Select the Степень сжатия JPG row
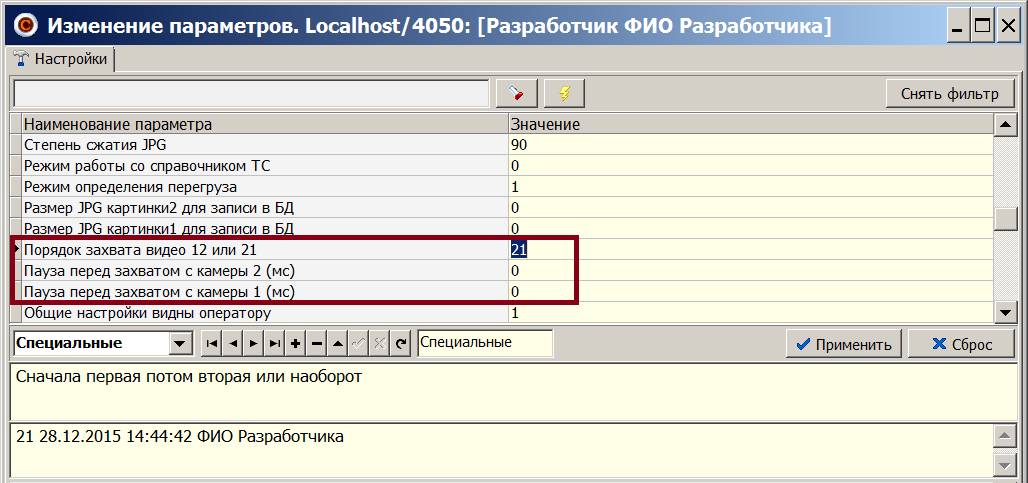The height and width of the screenshot is (483, 1028). click(x=260, y=145)
